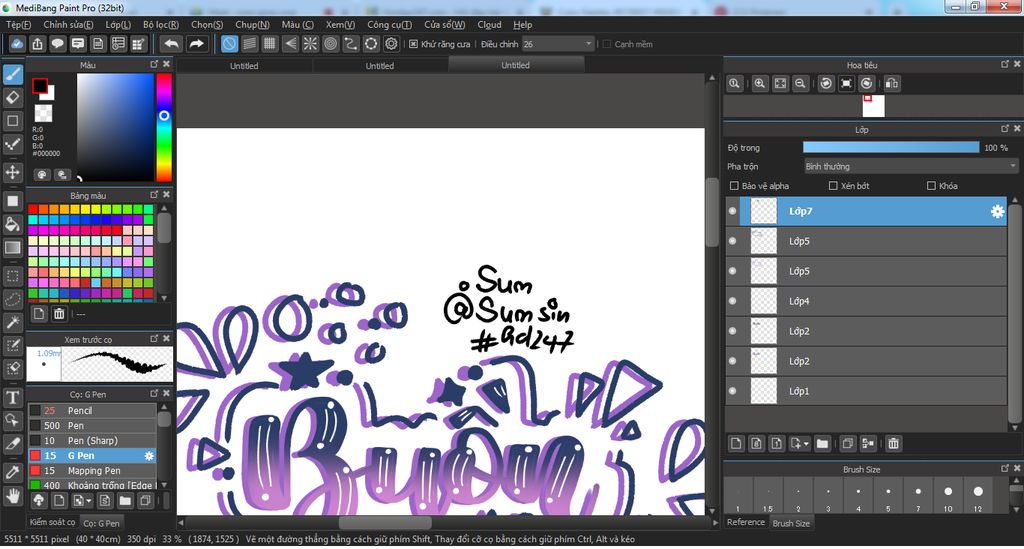This screenshot has width=1024, height=549.
Task: Enable Xén bớt checkbox
Action: point(833,186)
